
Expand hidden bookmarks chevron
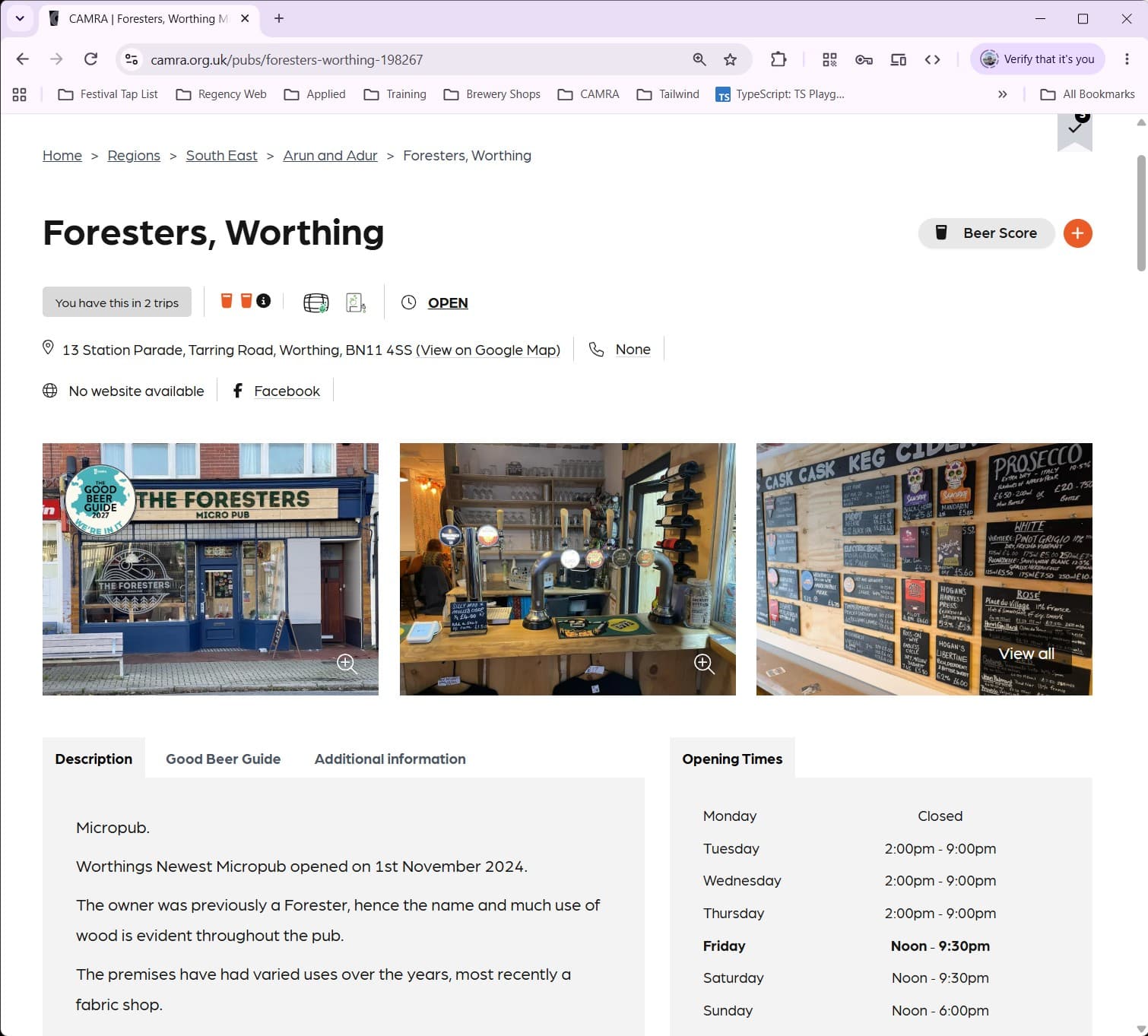(x=1002, y=94)
